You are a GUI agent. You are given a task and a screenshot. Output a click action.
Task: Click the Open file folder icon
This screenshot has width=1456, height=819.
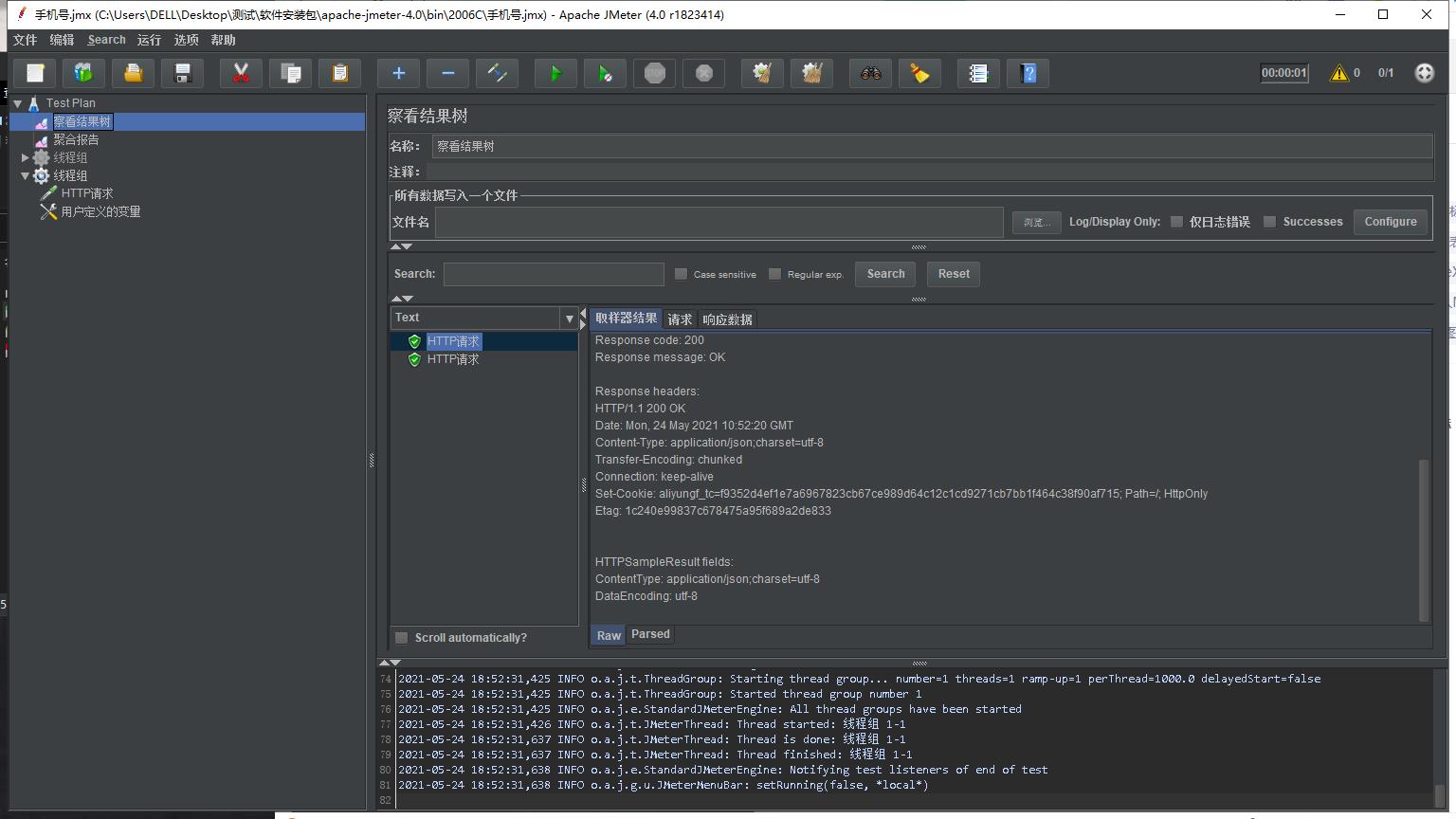133,73
